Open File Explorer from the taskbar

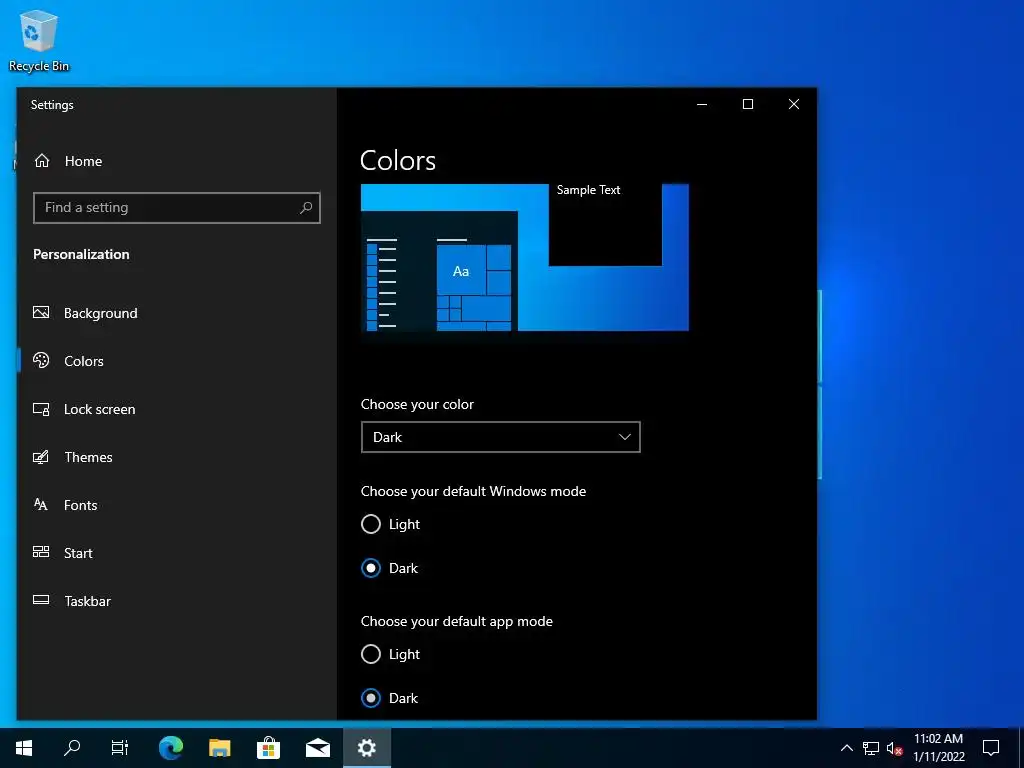[220, 748]
